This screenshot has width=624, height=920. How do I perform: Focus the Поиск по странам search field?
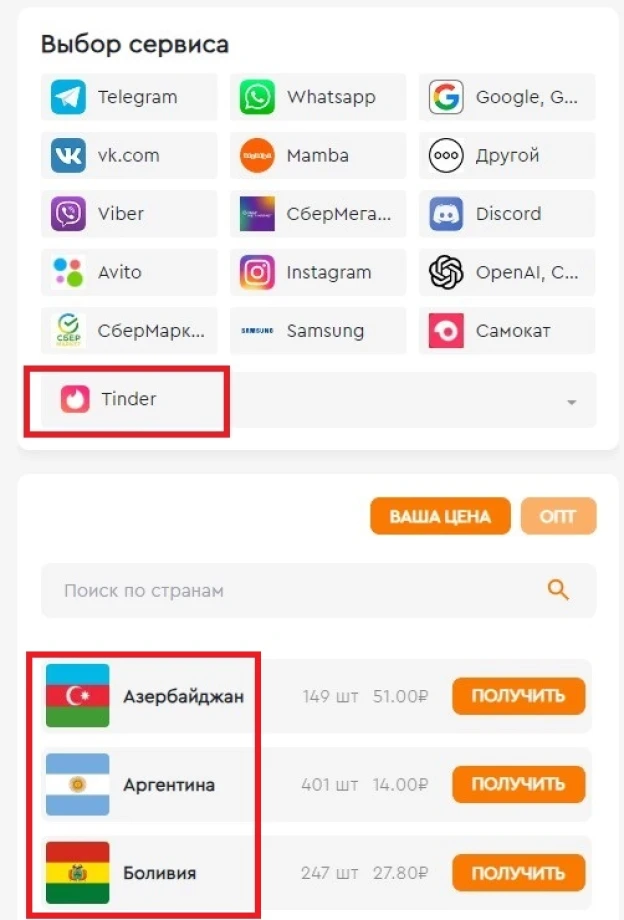[318, 590]
